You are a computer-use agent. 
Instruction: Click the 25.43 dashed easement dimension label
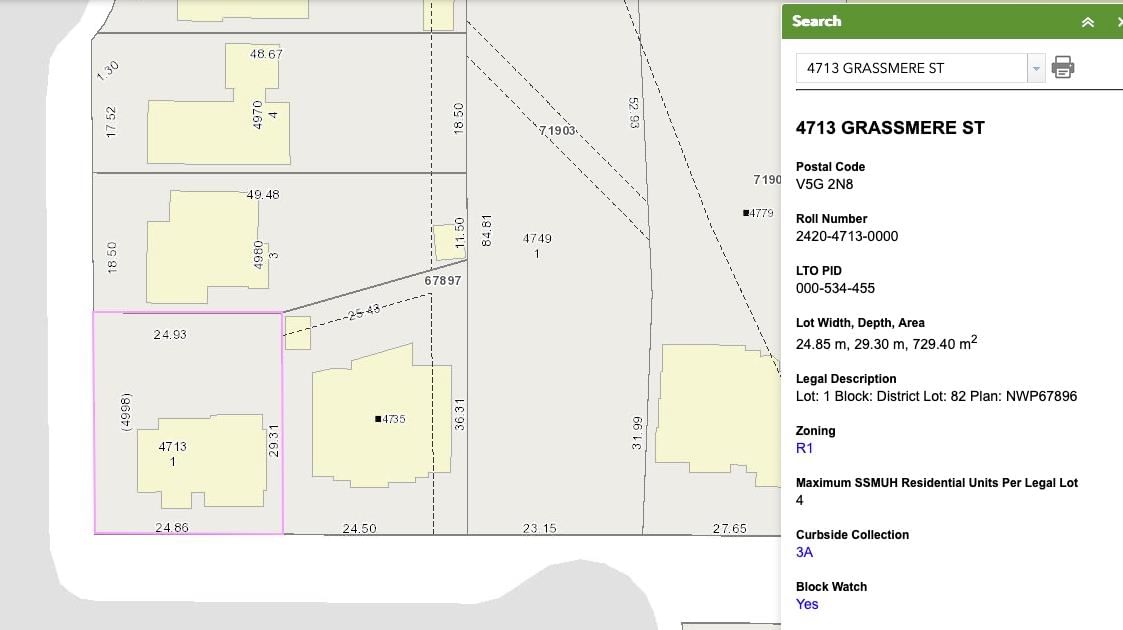[364, 312]
